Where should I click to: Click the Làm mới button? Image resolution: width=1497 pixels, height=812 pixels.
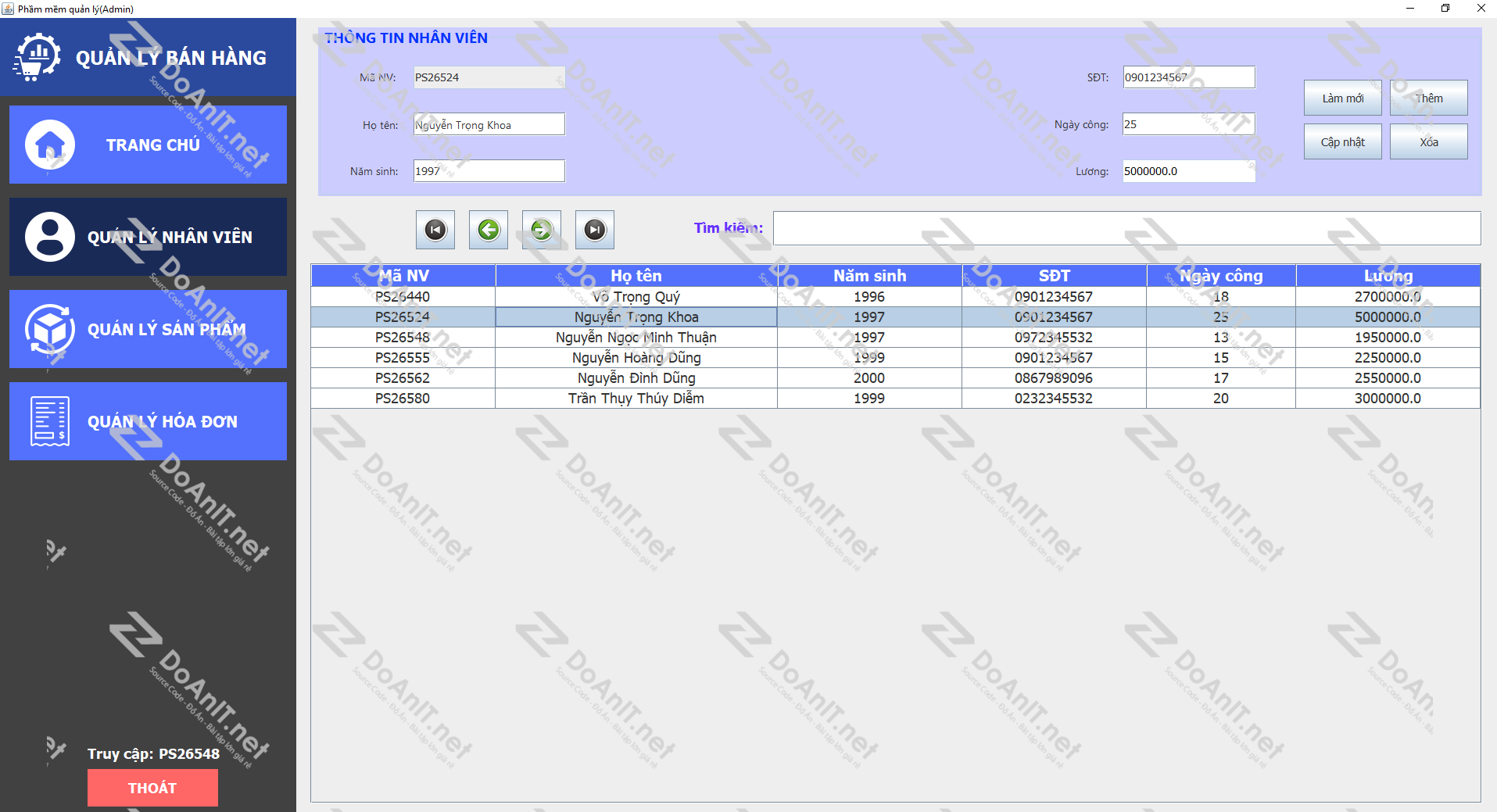tap(1343, 98)
